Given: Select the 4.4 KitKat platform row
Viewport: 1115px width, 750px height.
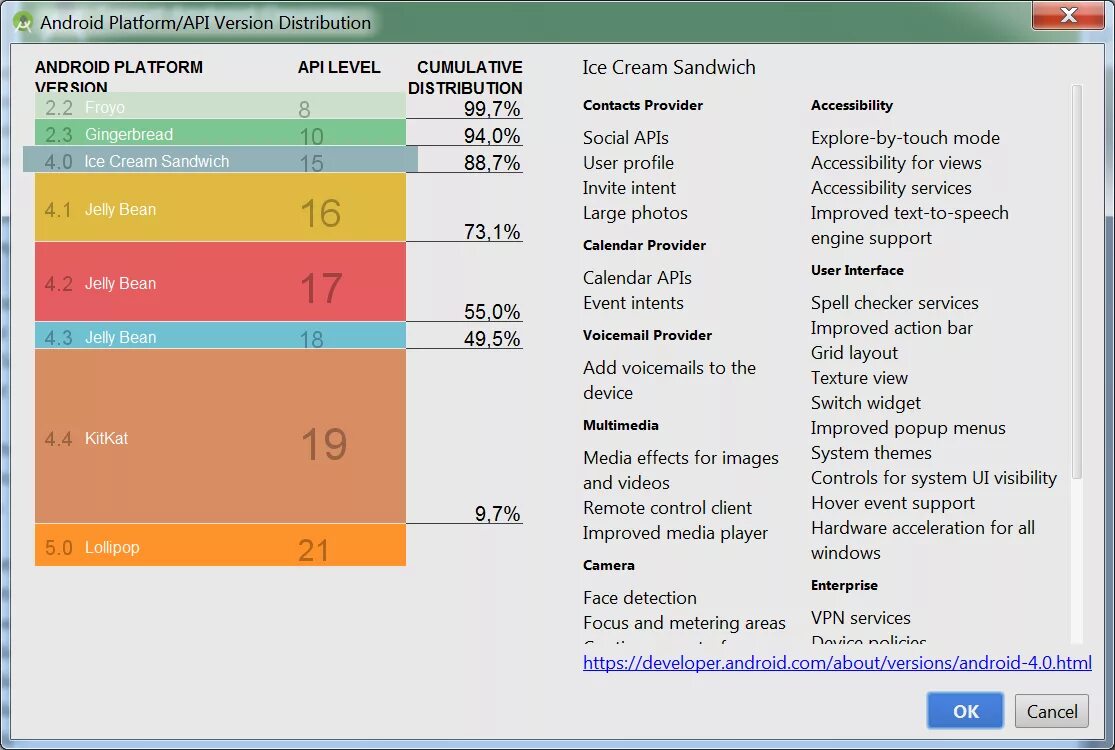Looking at the screenshot, I should coord(220,436).
